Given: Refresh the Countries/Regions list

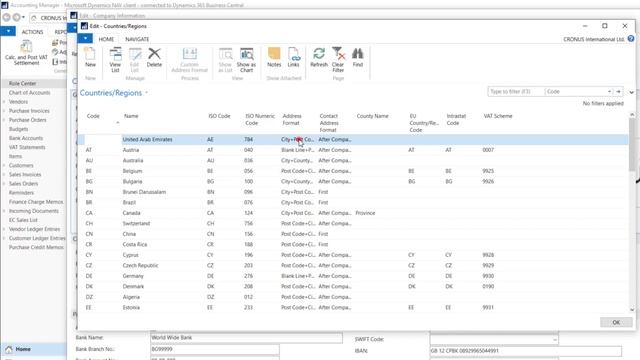Looking at the screenshot, I should 319,57.
